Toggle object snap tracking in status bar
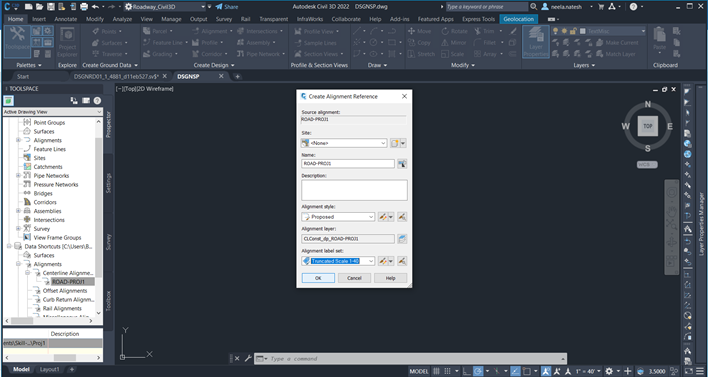 click(515, 371)
